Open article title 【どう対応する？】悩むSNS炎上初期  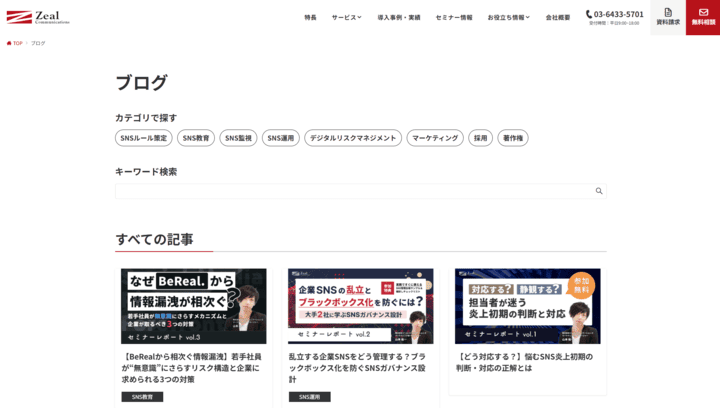point(524,362)
